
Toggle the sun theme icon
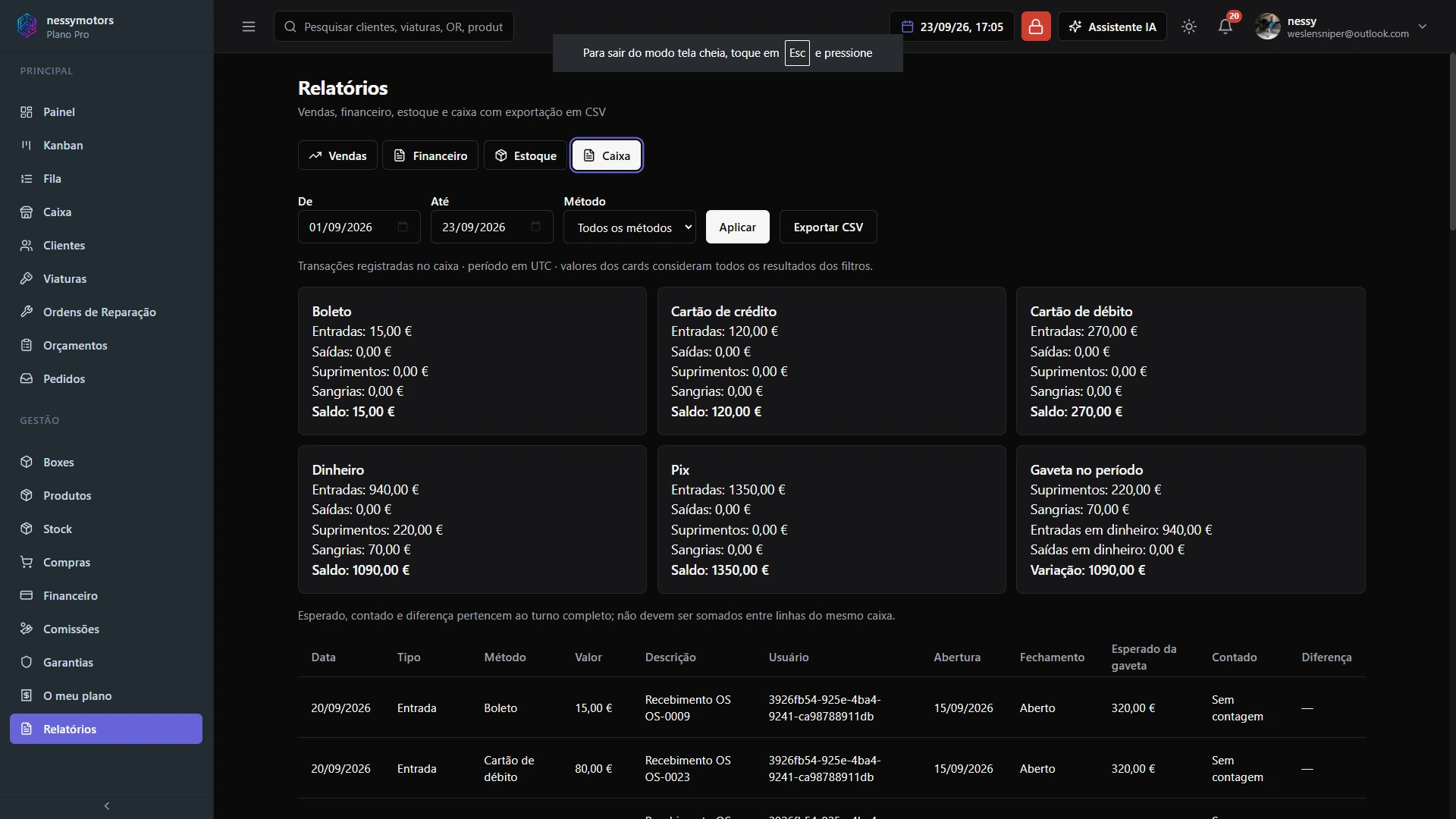coord(1189,27)
